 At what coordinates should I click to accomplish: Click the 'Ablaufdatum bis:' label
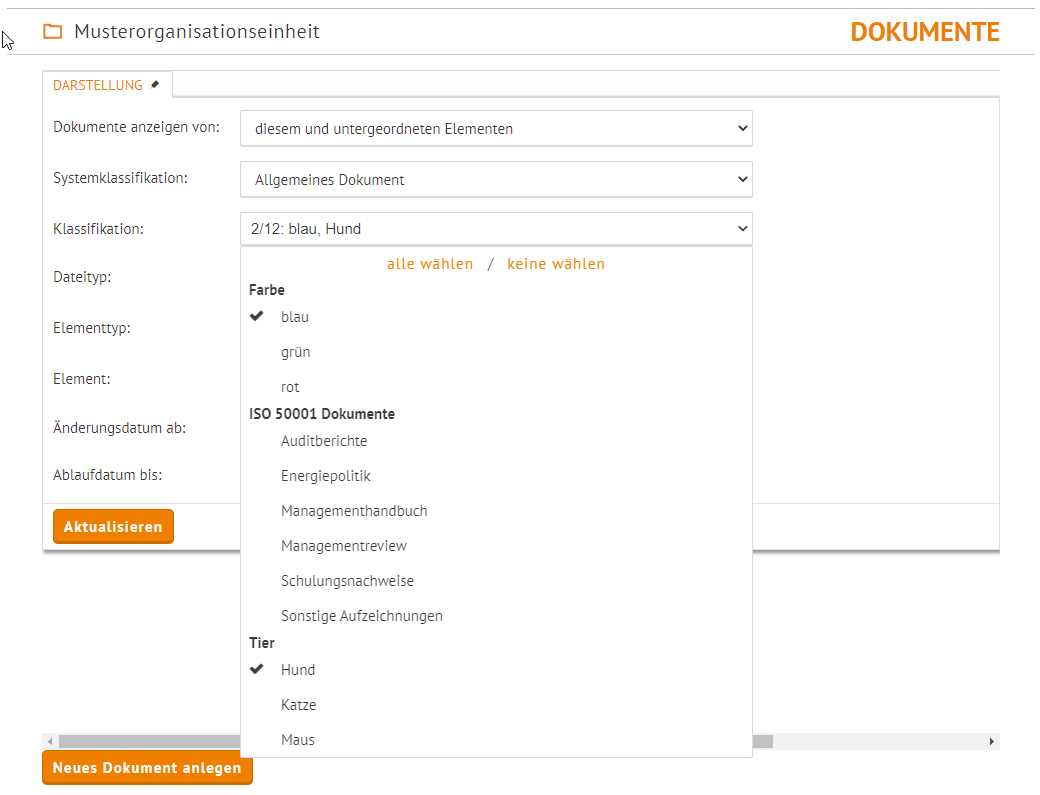pyautogui.click(x=107, y=475)
